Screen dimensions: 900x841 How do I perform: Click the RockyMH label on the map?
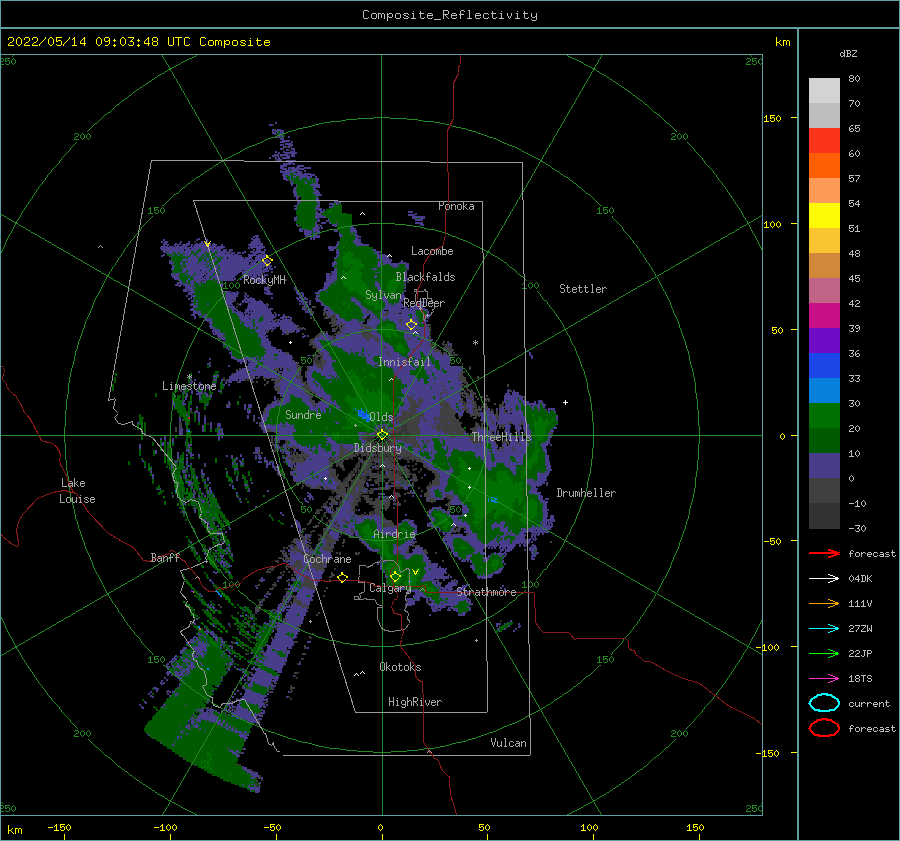tap(264, 280)
